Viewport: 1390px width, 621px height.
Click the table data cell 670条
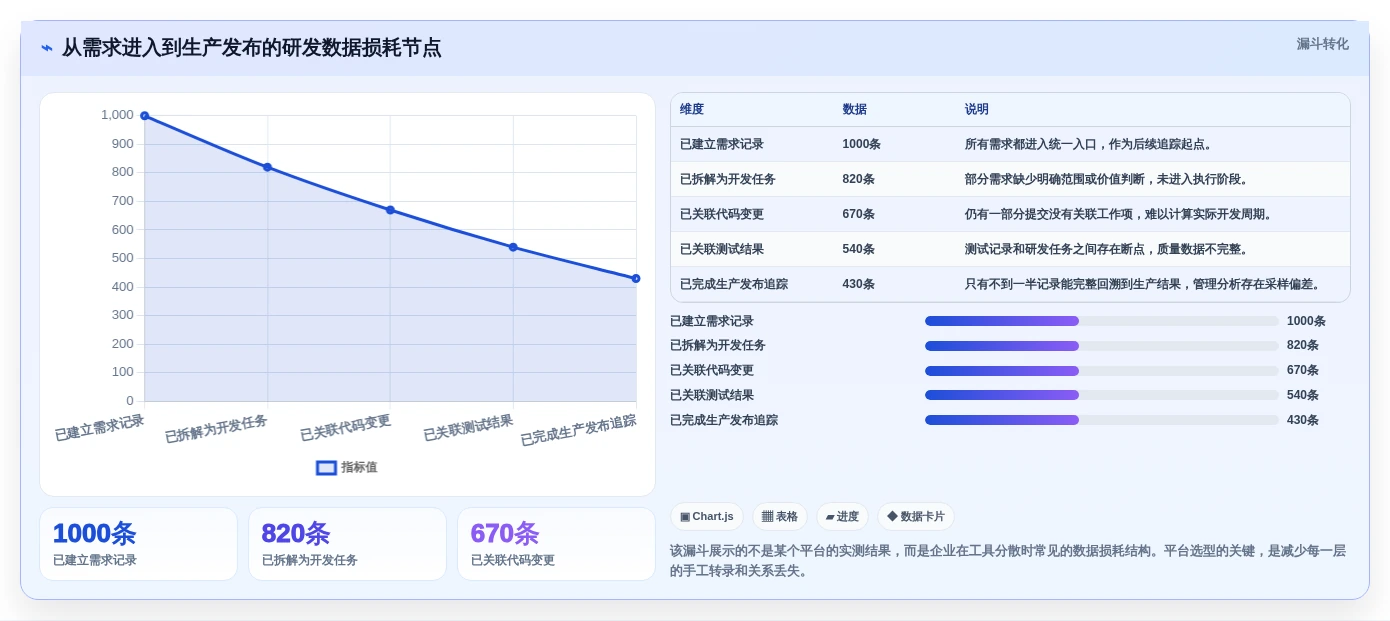(x=858, y=214)
